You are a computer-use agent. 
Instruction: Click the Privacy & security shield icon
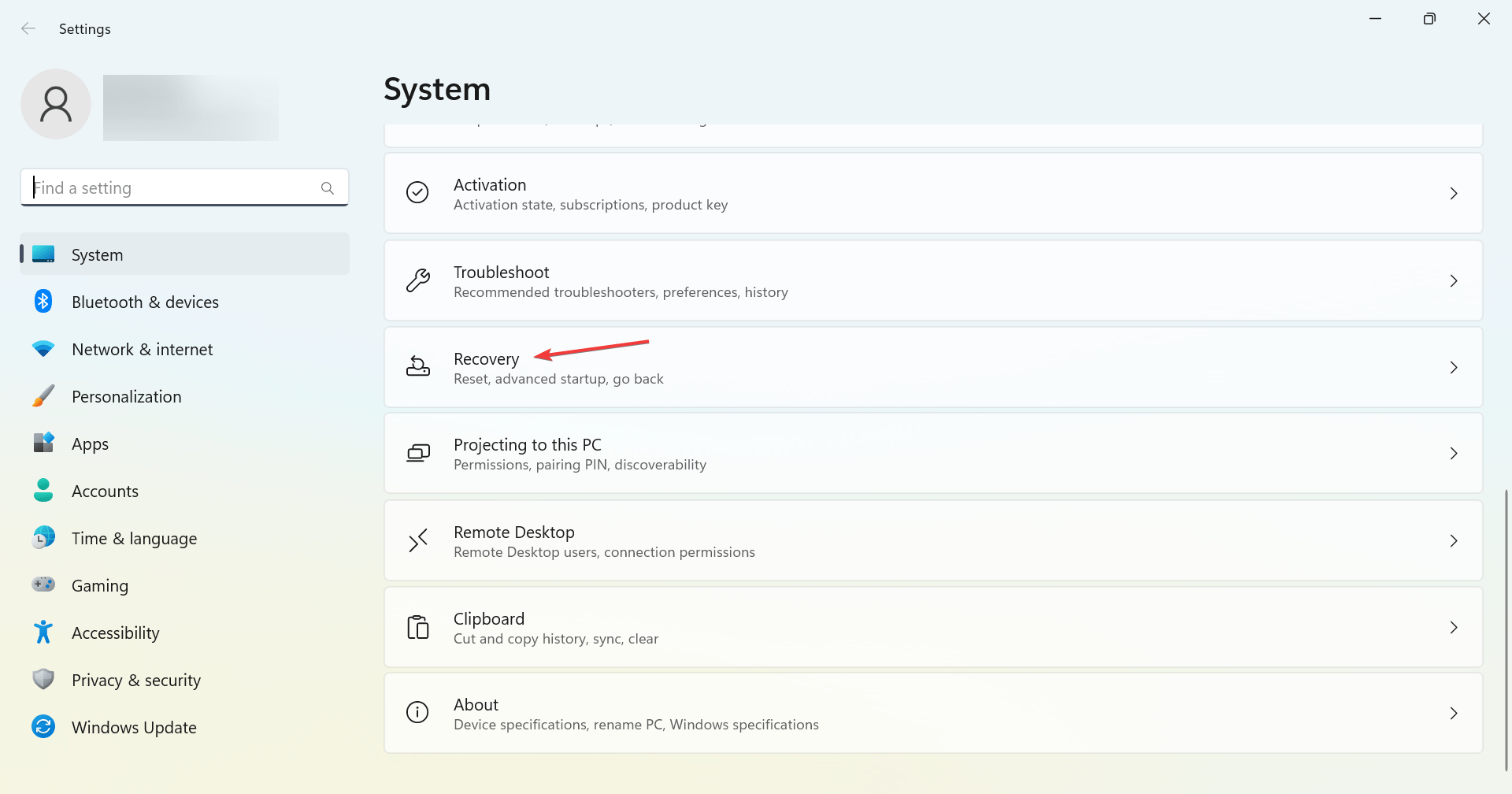(x=43, y=679)
